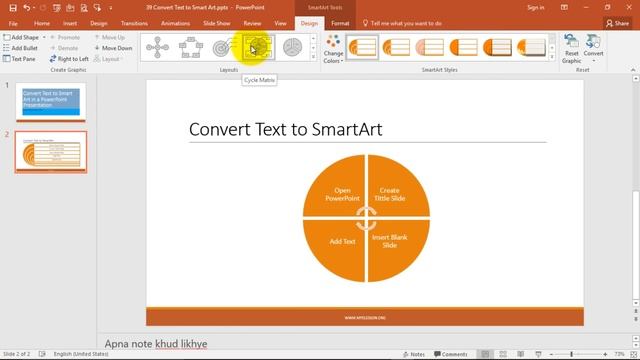Apply fifth SmartArt style thumbnail

click(x=497, y=47)
